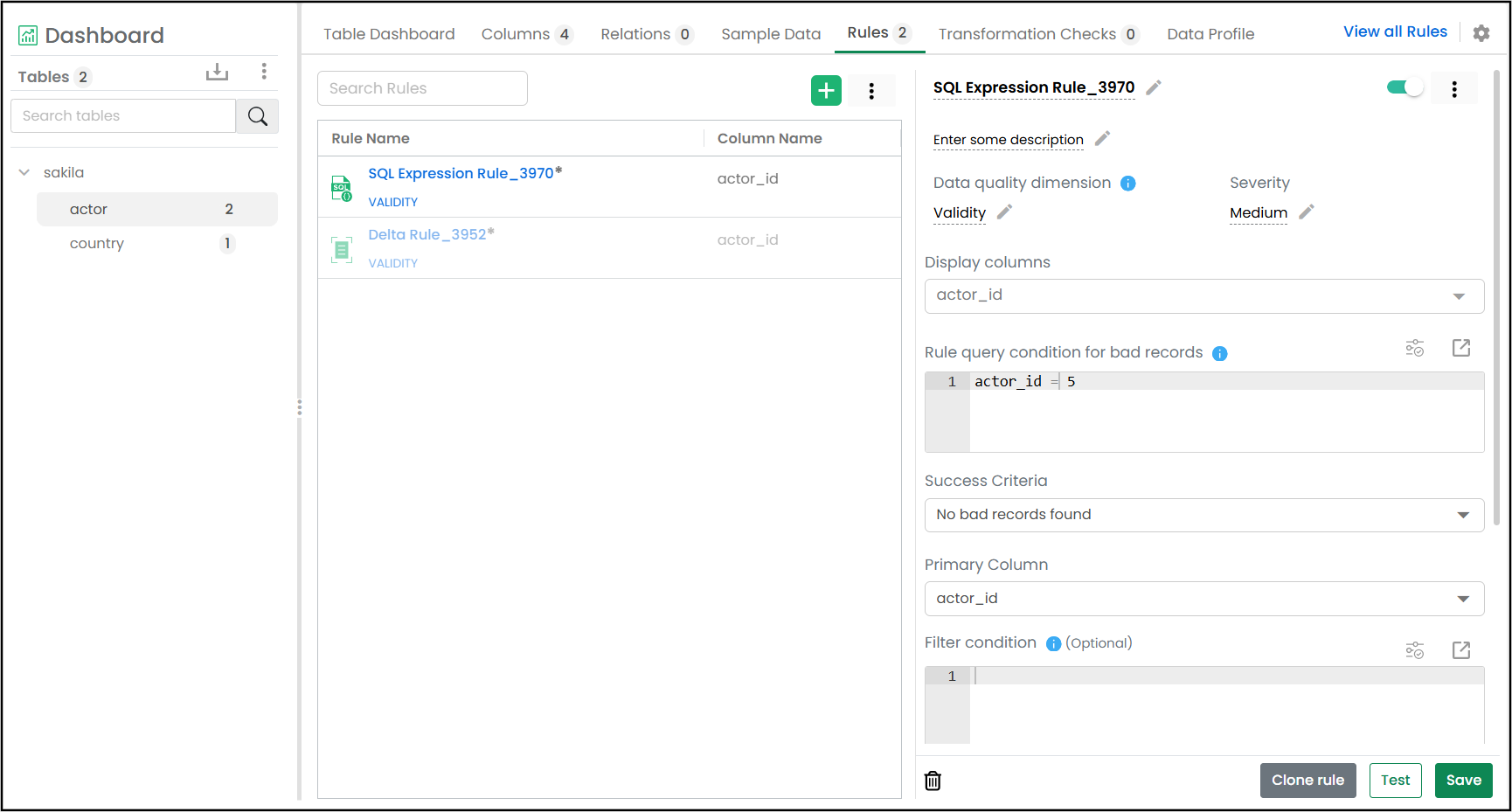Click the green add rule plus button
The image size is (1512, 812).
(826, 91)
